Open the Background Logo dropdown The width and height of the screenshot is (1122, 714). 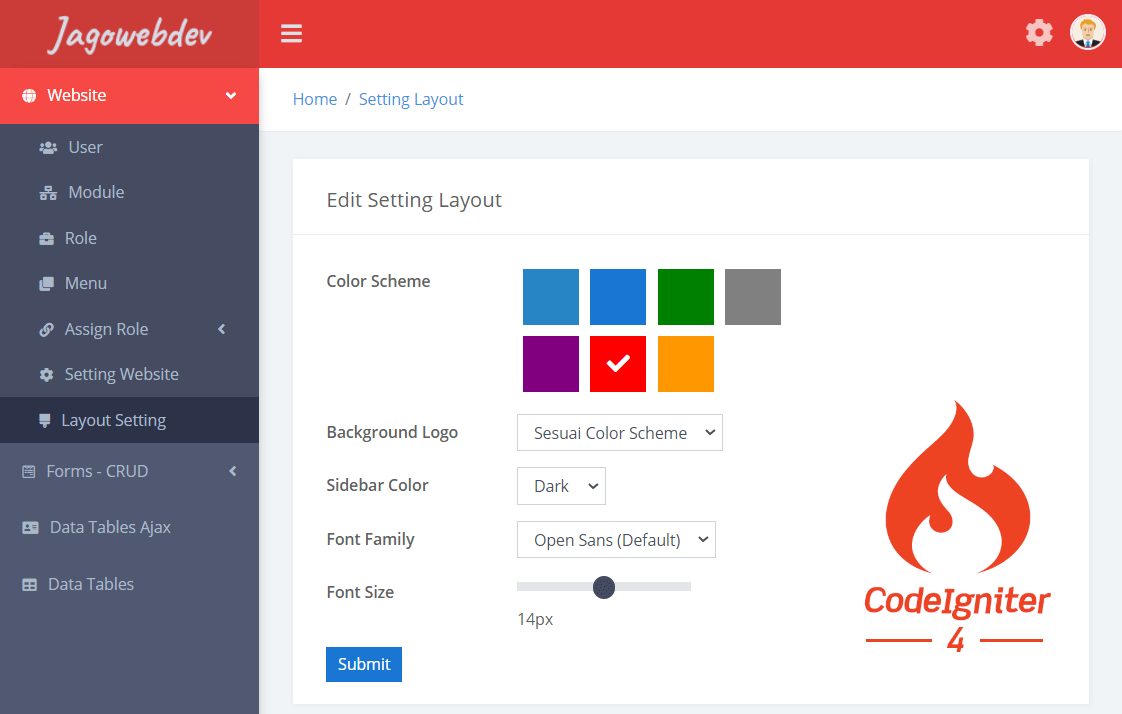[619, 433]
